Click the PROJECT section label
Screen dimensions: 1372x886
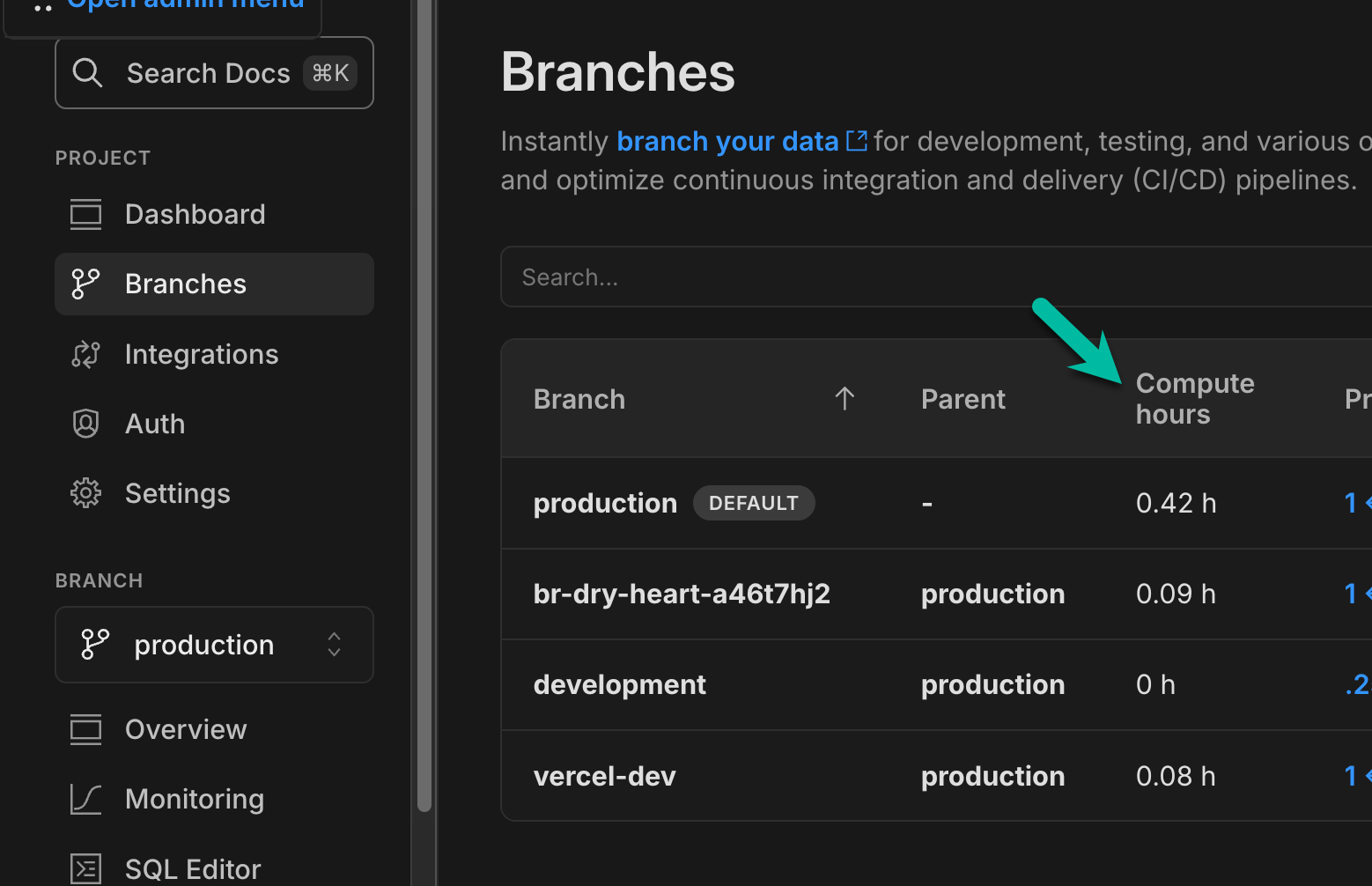click(103, 158)
